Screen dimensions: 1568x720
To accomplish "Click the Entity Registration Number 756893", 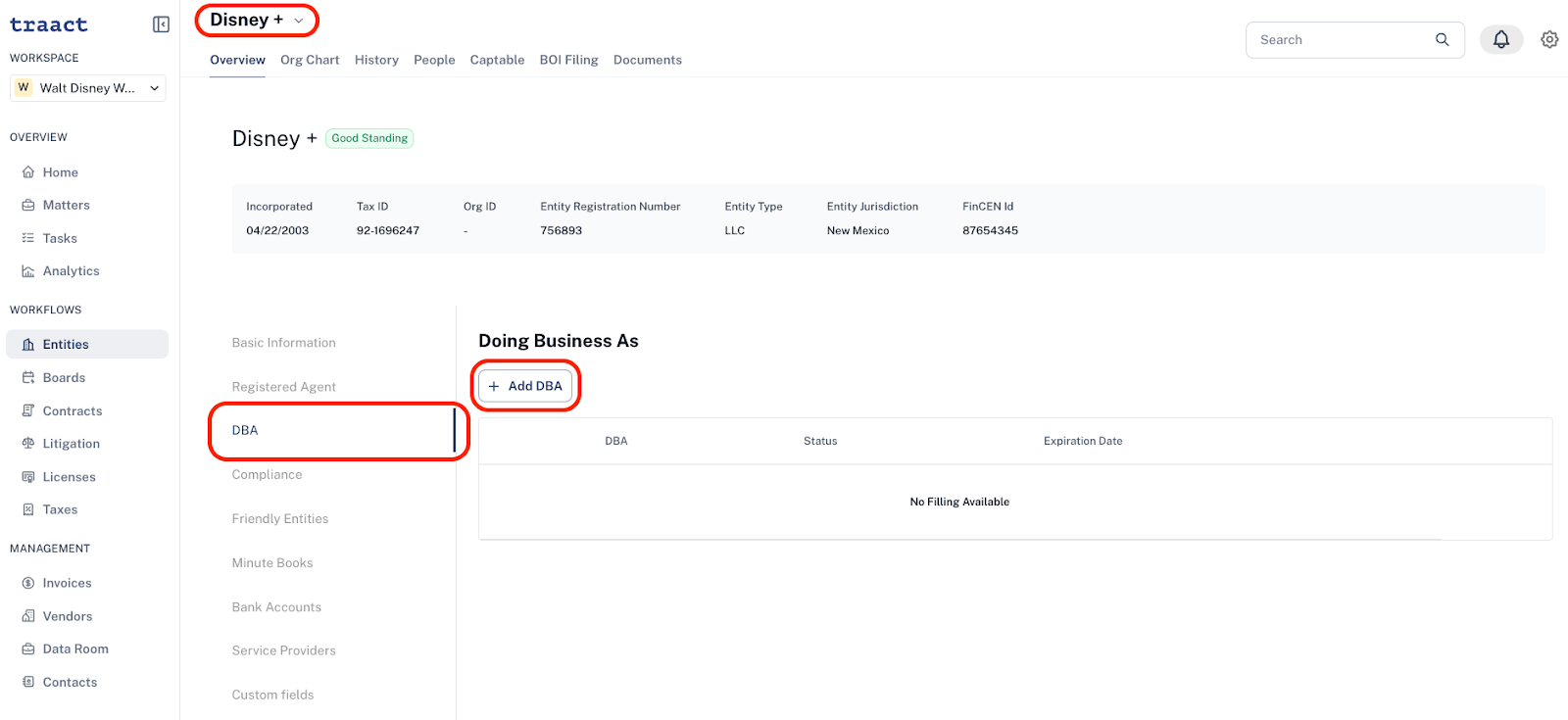I will 562,231.
